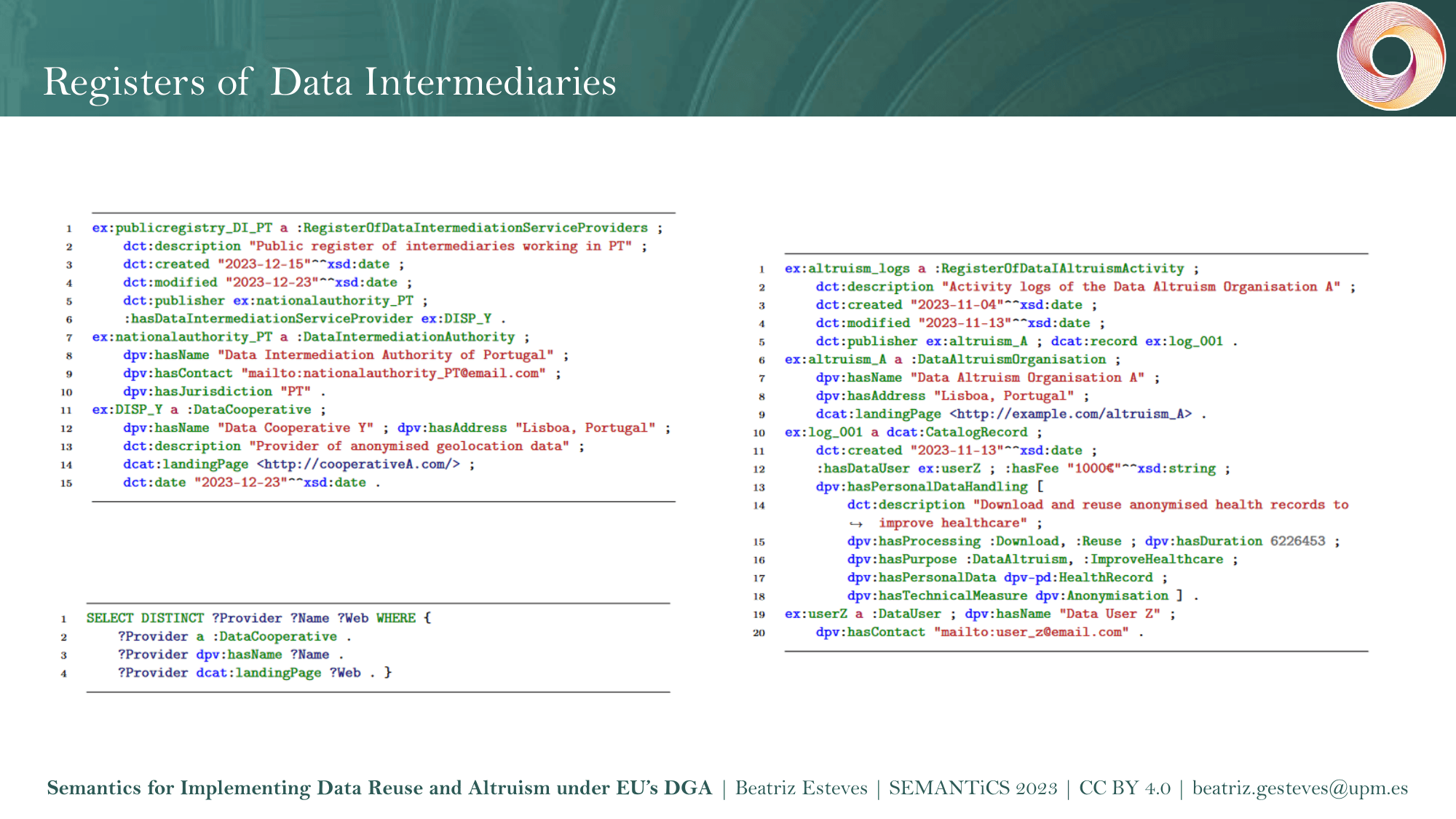
Task: Click 'dpv:hasPurpose :DataAltruism, :ImproveHealthcare' line
Action: (1042, 560)
